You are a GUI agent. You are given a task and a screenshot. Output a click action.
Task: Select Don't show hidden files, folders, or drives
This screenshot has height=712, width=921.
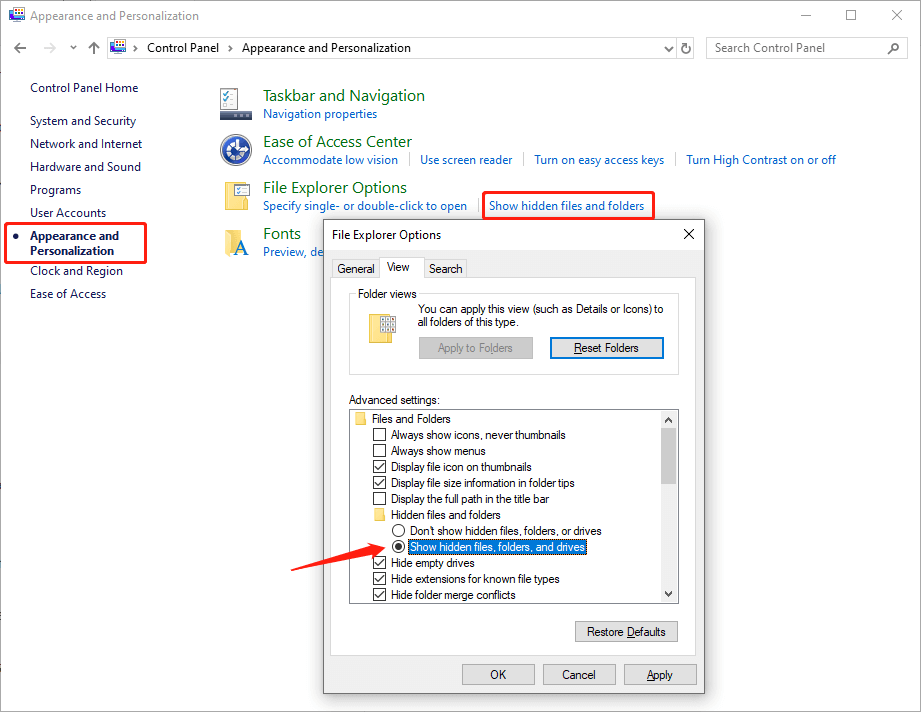(399, 530)
